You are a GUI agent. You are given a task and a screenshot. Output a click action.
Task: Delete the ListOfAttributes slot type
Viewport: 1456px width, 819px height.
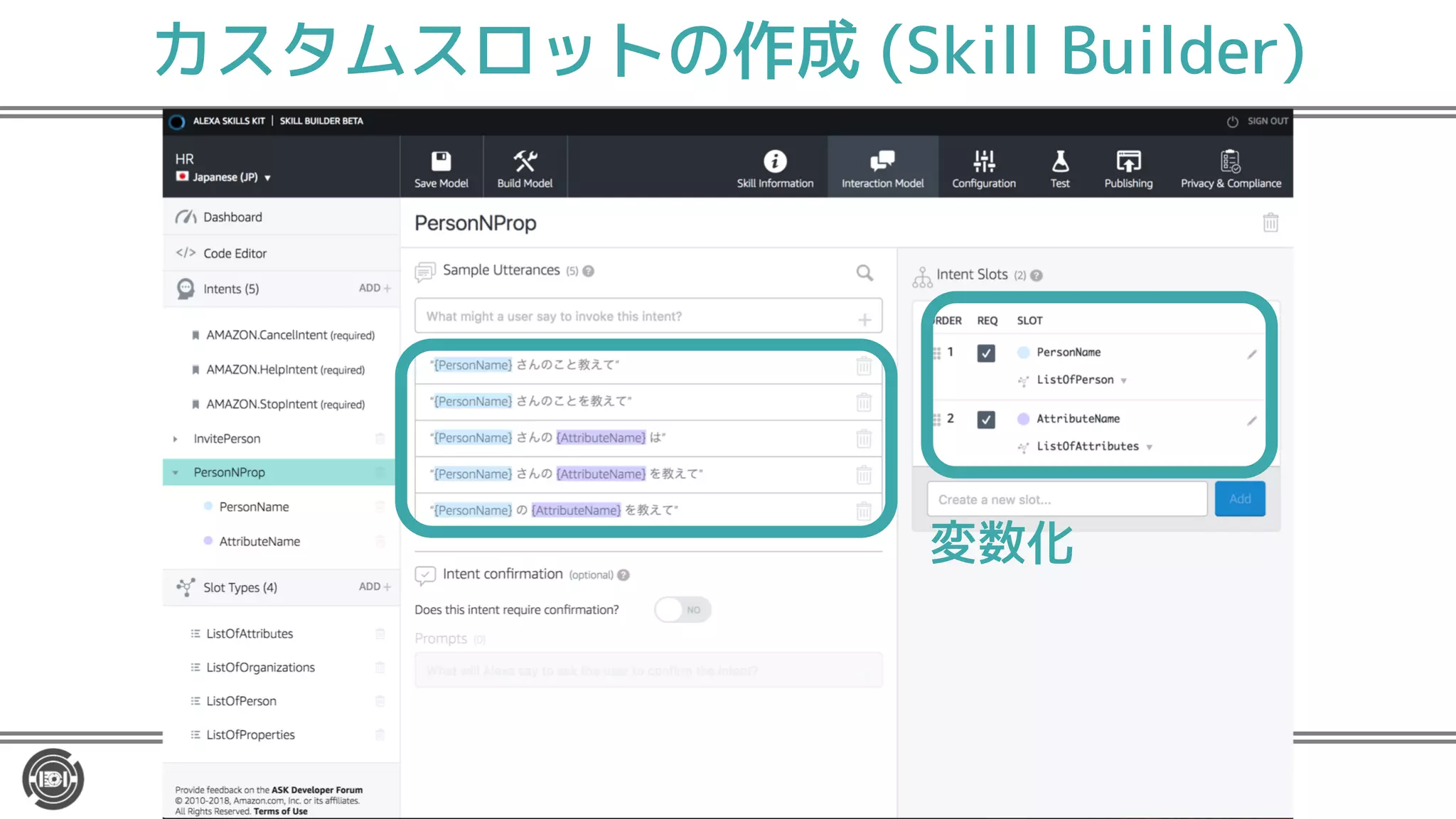[x=380, y=633]
